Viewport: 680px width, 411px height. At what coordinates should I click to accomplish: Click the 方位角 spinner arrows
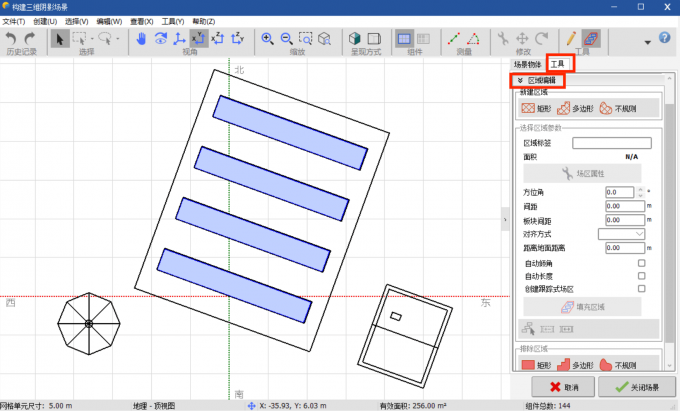(x=639, y=191)
